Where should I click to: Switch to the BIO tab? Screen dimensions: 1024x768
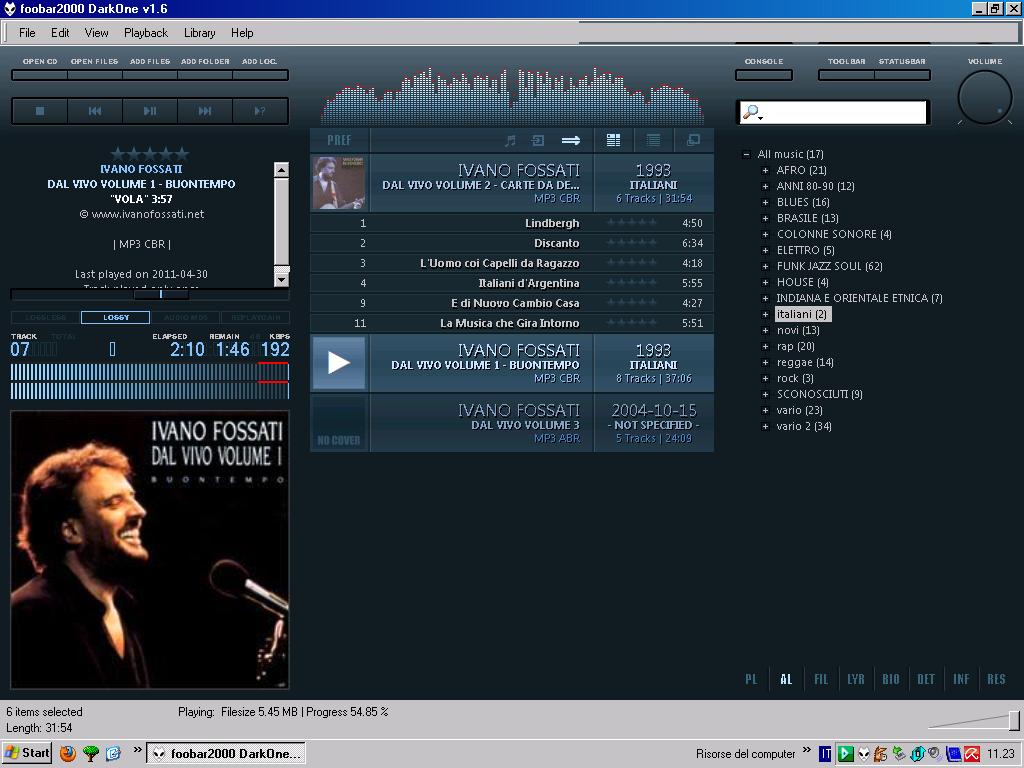coord(891,679)
